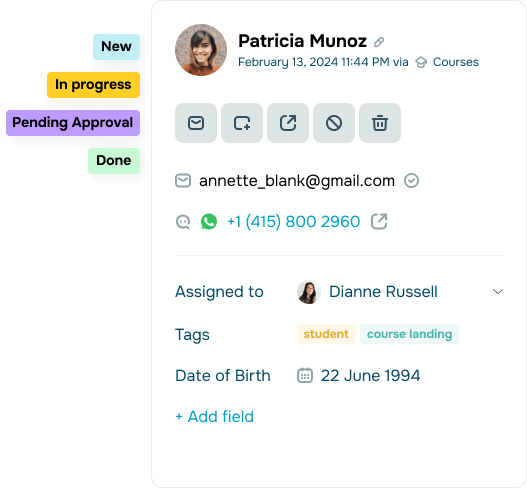Expand the Assigned to dropdown chevron
Image resolution: width=527 pixels, height=488 pixels.
click(x=498, y=291)
